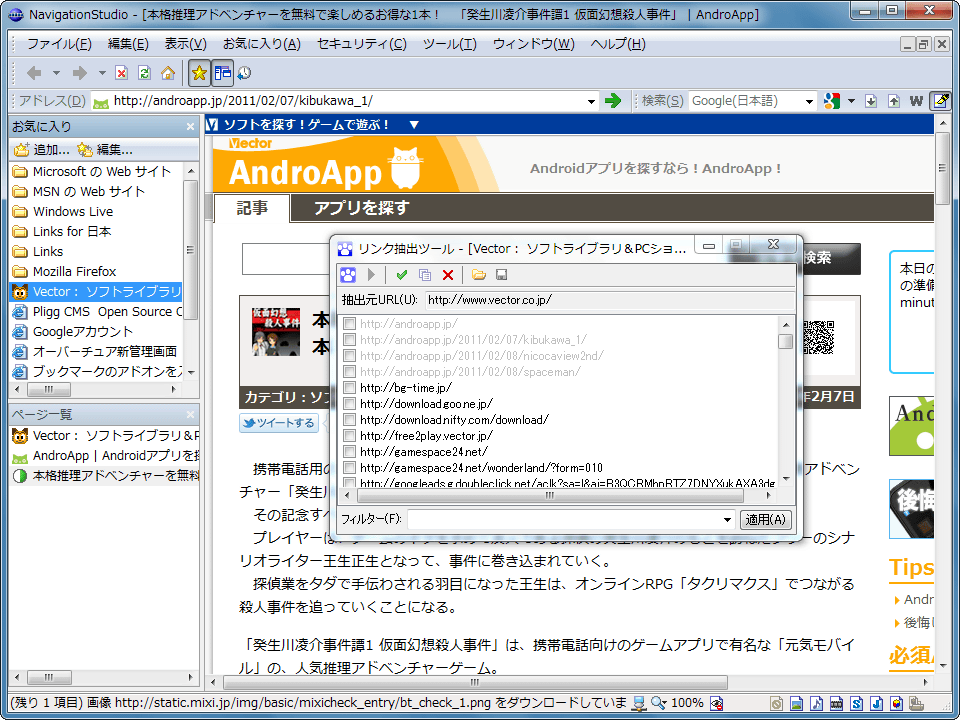Go back with the Back arrow

(34, 73)
